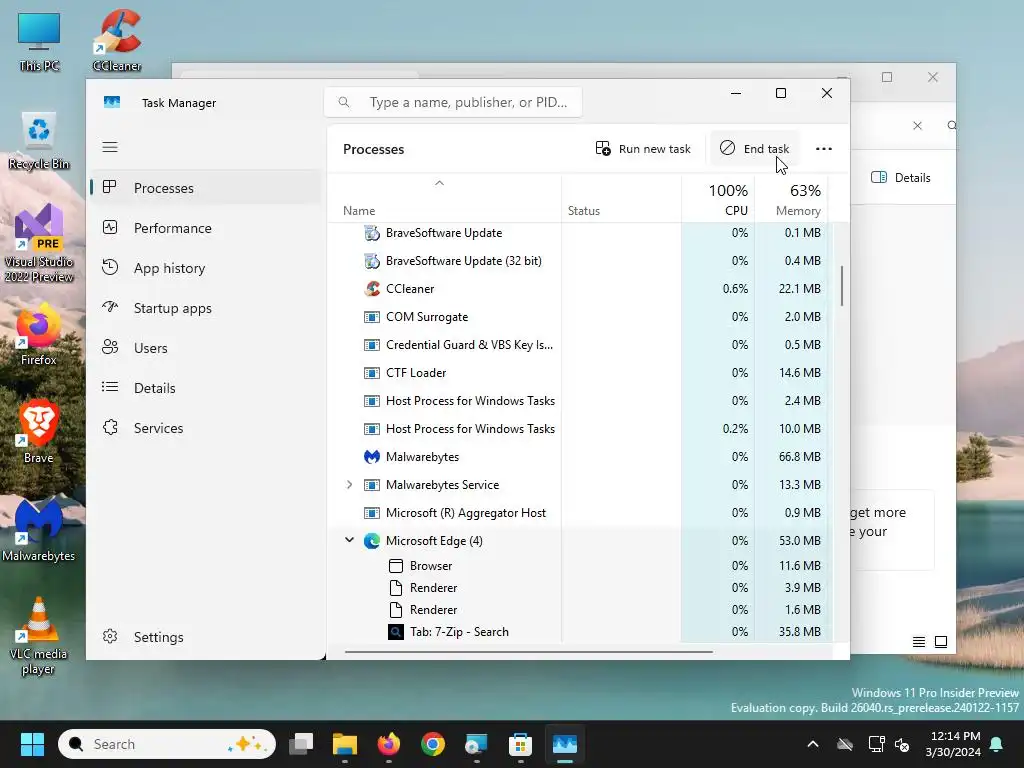The height and width of the screenshot is (768, 1024).
Task: Open Task Manager Settings
Action: click(x=204, y=637)
